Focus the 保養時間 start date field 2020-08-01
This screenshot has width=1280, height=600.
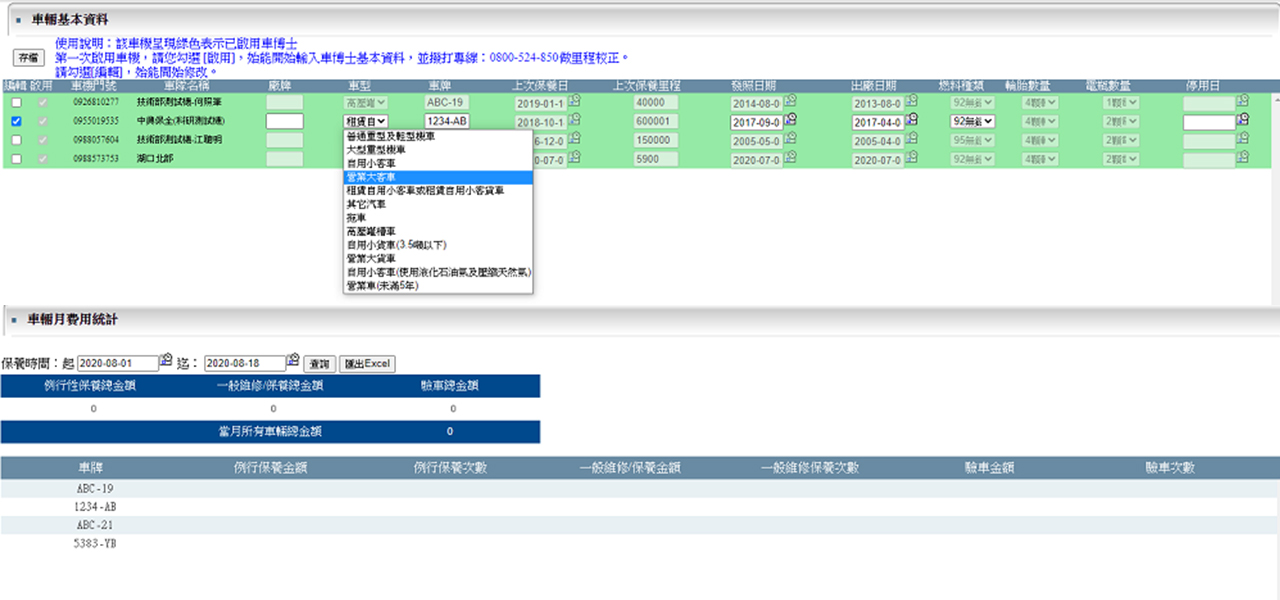point(118,364)
